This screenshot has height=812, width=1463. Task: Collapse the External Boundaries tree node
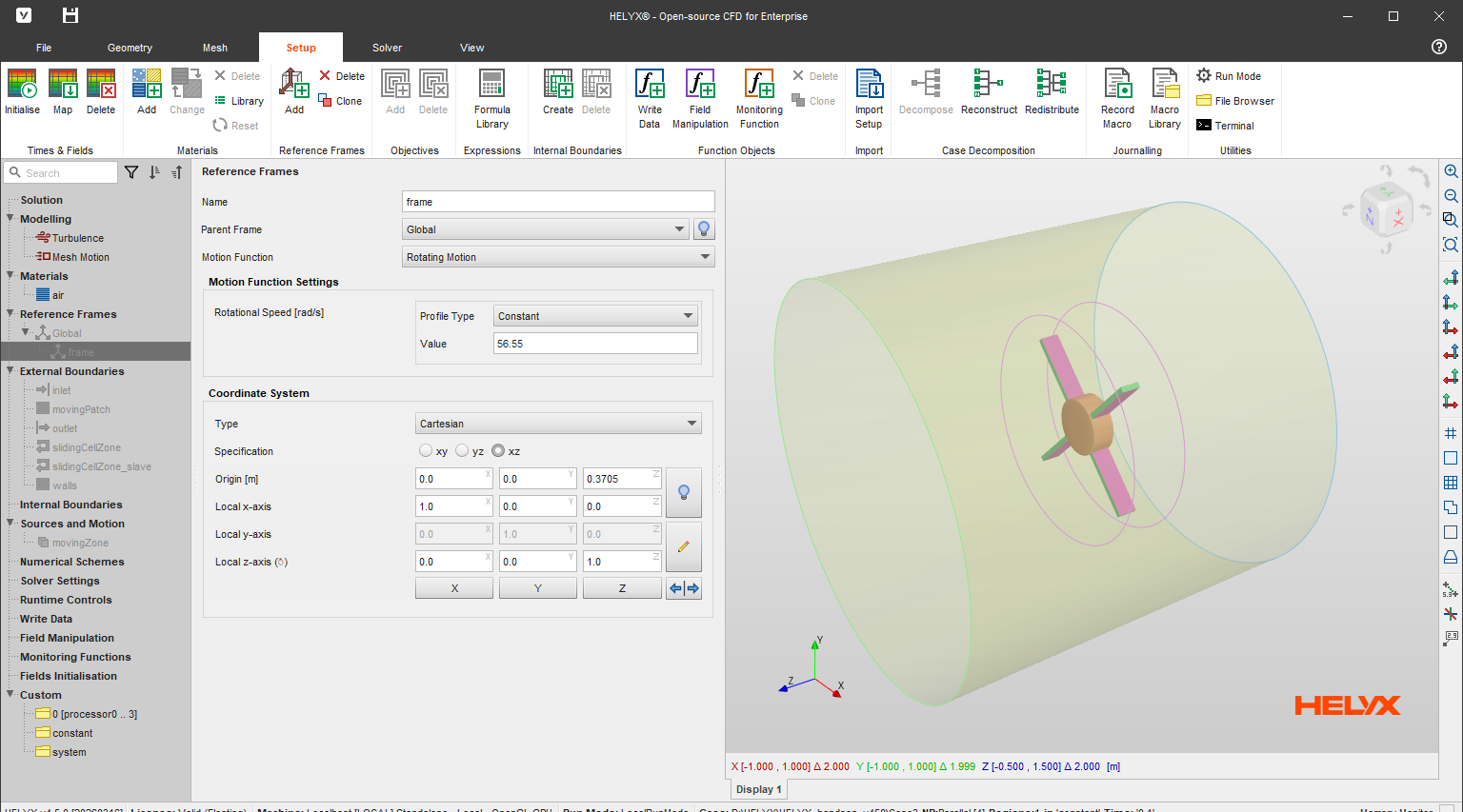[x=10, y=371]
